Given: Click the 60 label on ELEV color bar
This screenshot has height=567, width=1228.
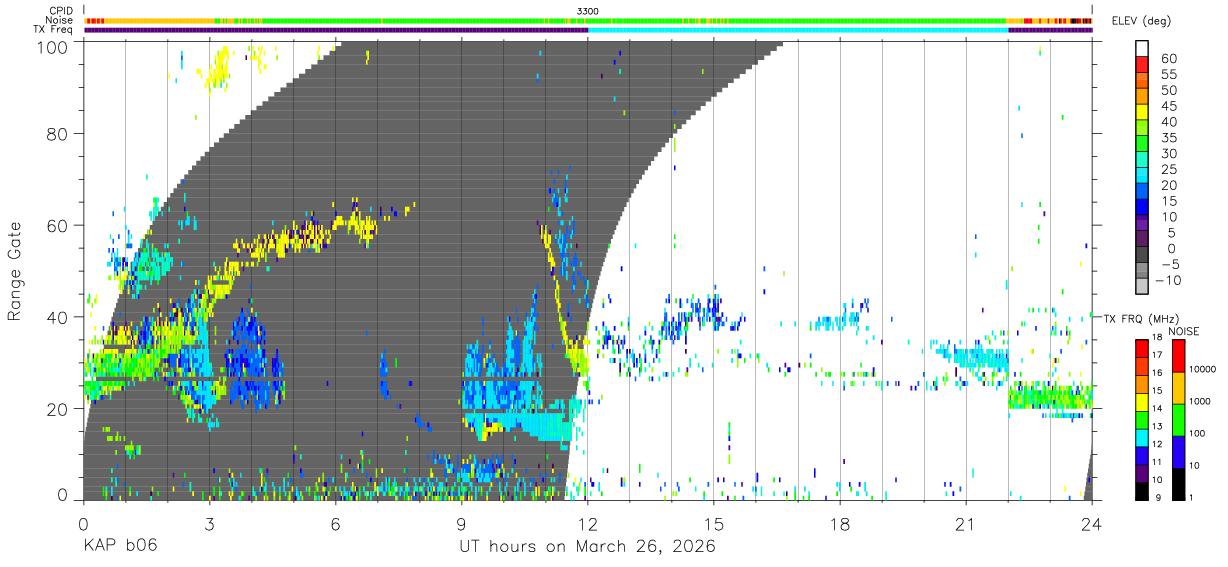Looking at the screenshot, I should click(1169, 58).
